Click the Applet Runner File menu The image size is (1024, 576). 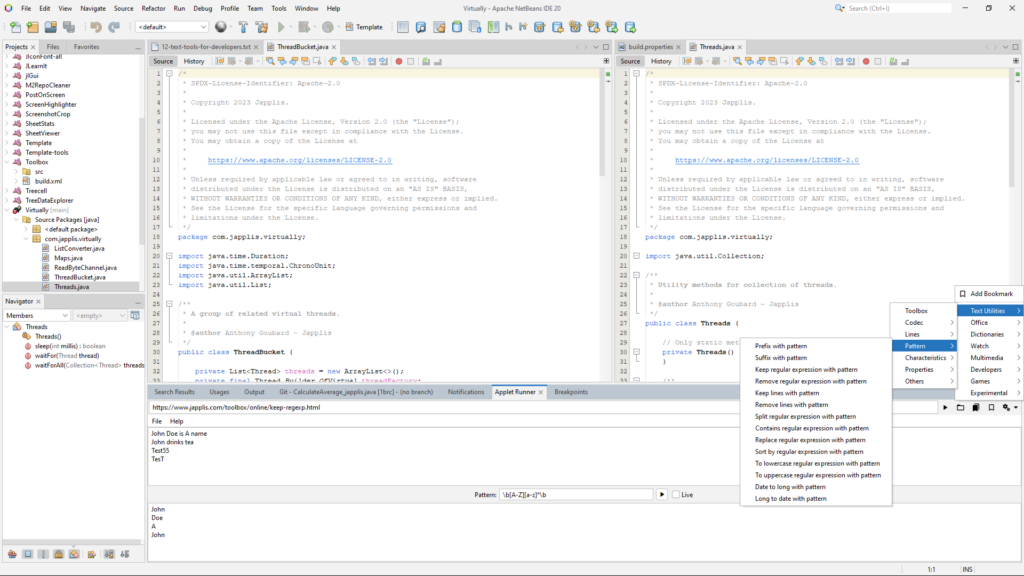tap(157, 421)
